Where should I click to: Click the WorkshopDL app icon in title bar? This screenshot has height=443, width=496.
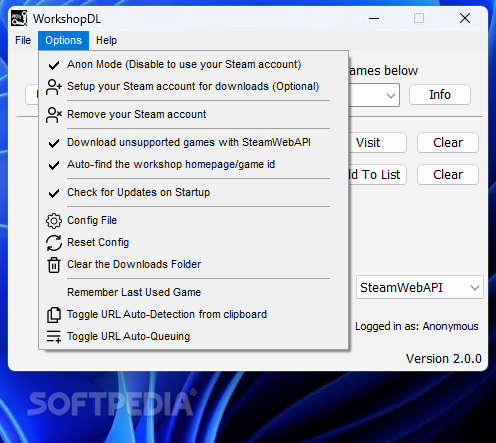[19, 18]
